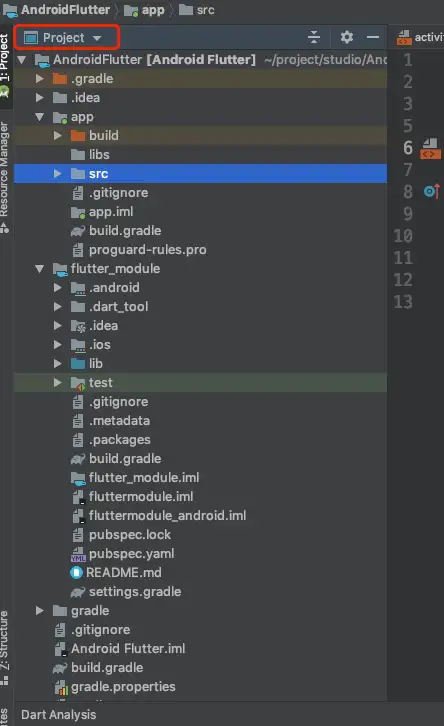Collapse the flutter_module folder
The image size is (444, 726).
pos(40,269)
